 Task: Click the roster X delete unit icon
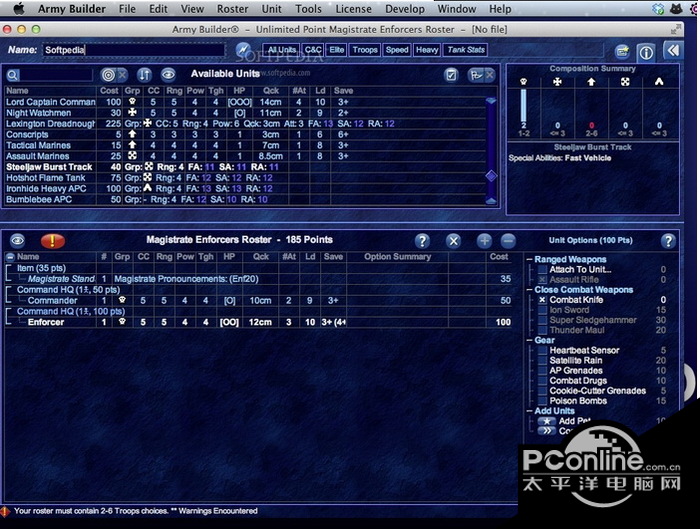click(453, 241)
